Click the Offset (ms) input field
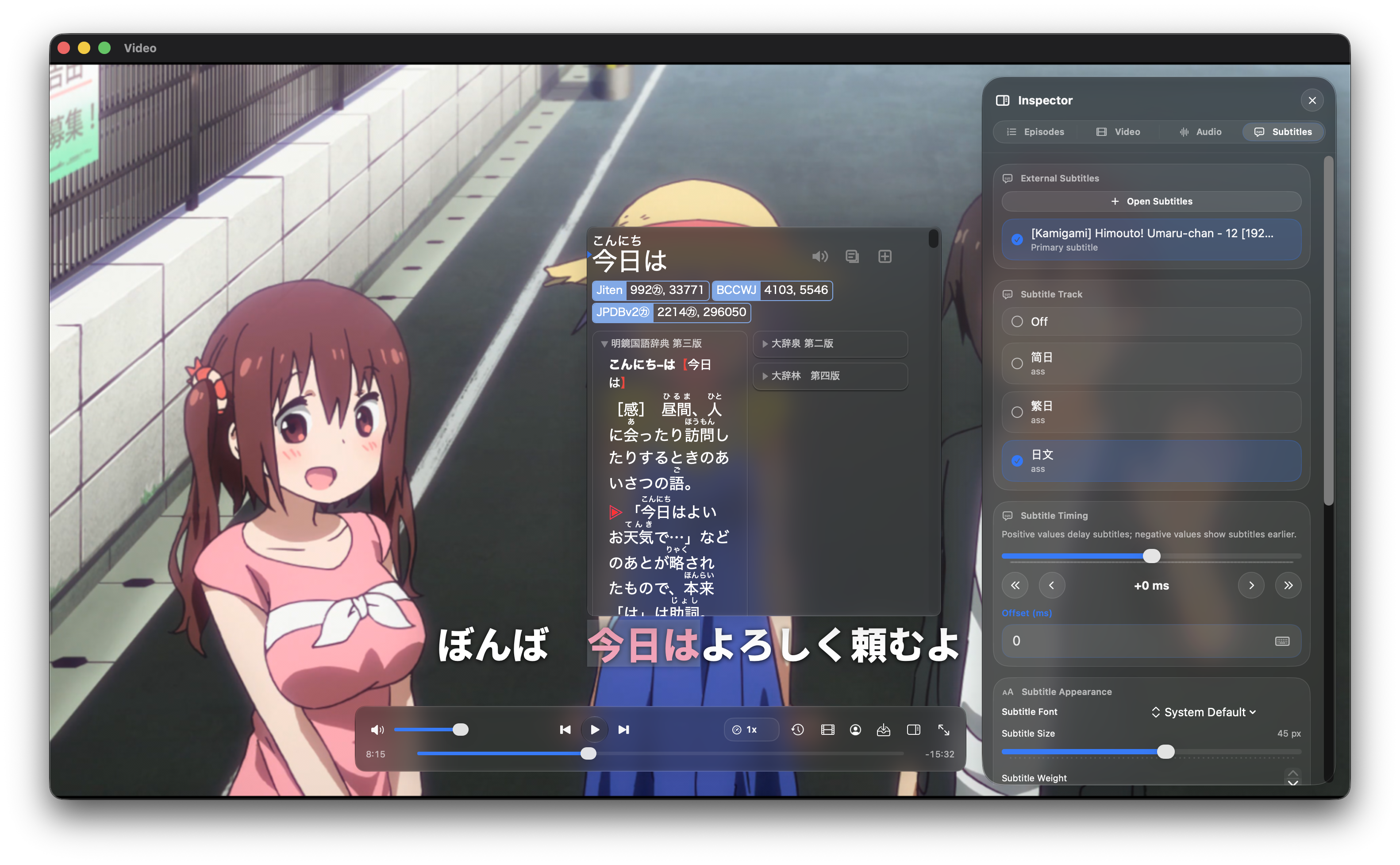1400x865 pixels. (1151, 641)
